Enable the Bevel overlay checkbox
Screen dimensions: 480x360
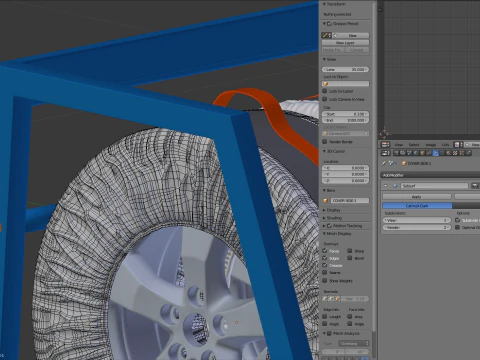tap(350, 258)
